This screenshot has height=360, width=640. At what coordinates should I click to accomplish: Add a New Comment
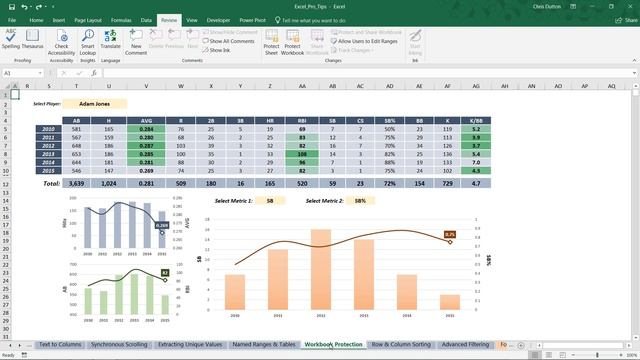click(136, 42)
